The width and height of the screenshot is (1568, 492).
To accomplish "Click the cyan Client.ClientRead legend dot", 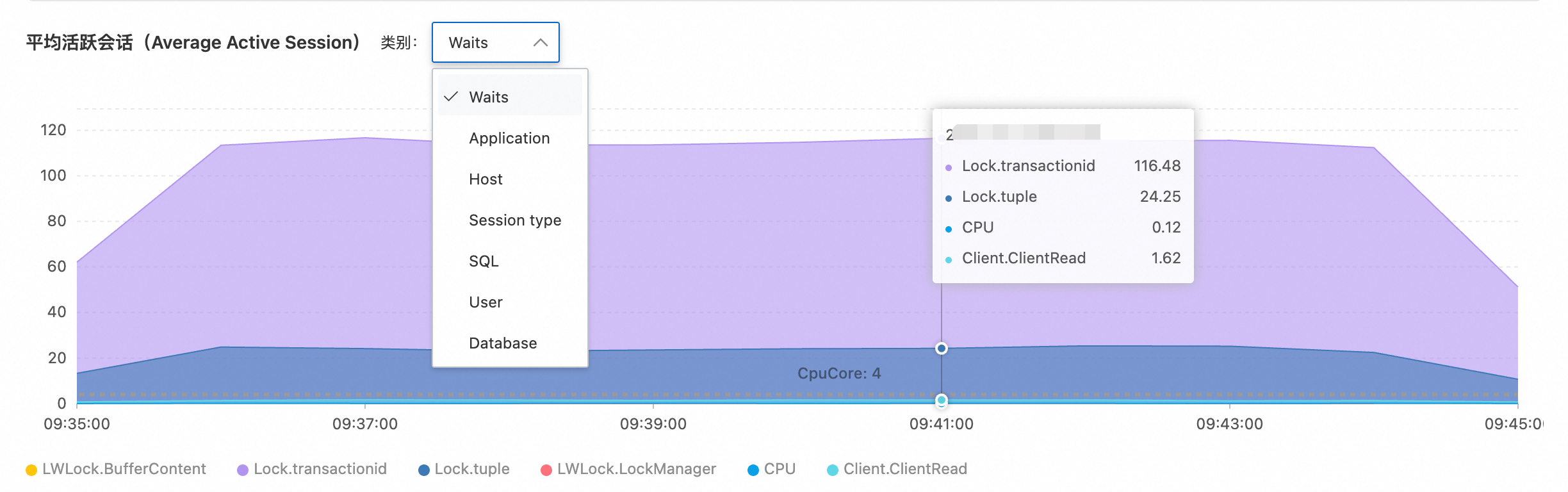I will click(833, 470).
